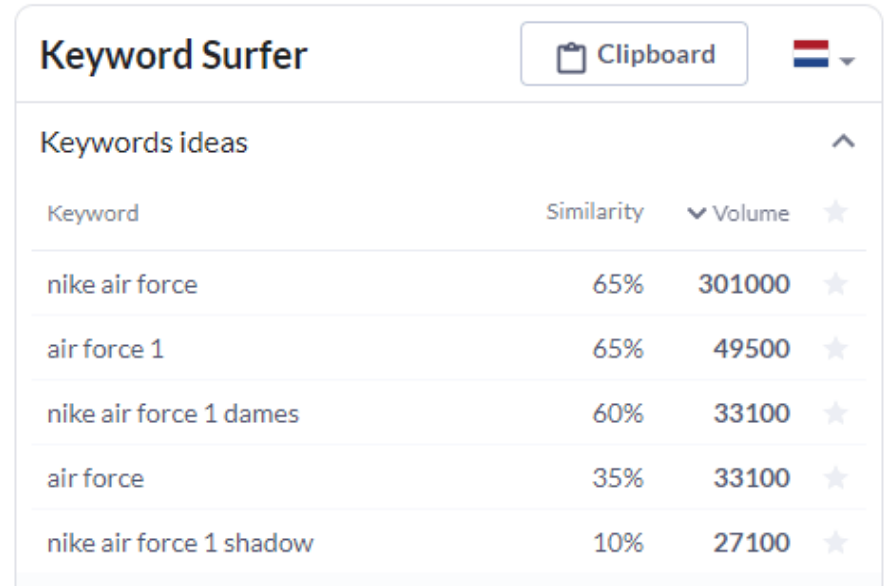Click the star icon in table header

click(x=836, y=212)
